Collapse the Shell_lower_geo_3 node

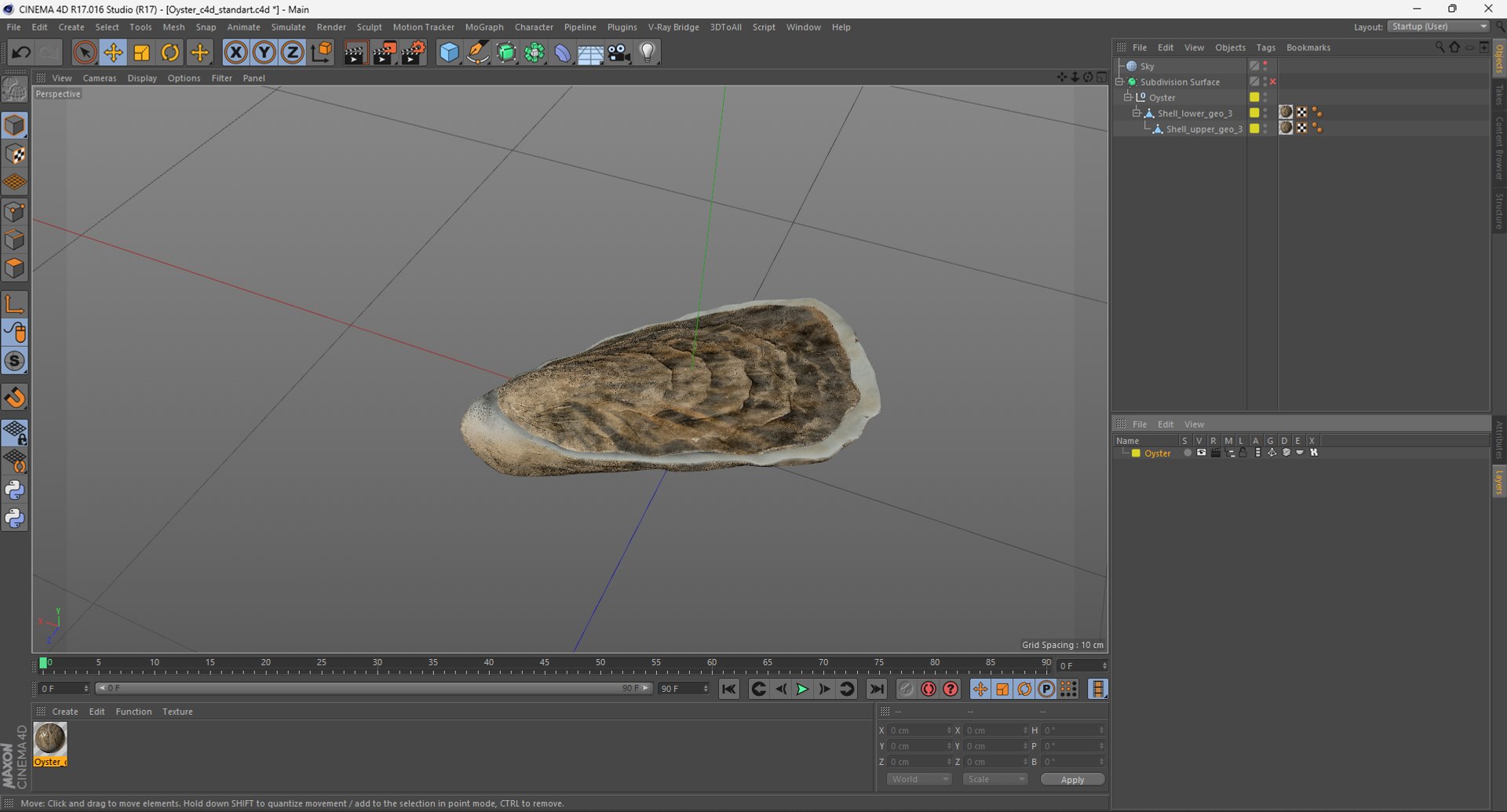(1136, 113)
